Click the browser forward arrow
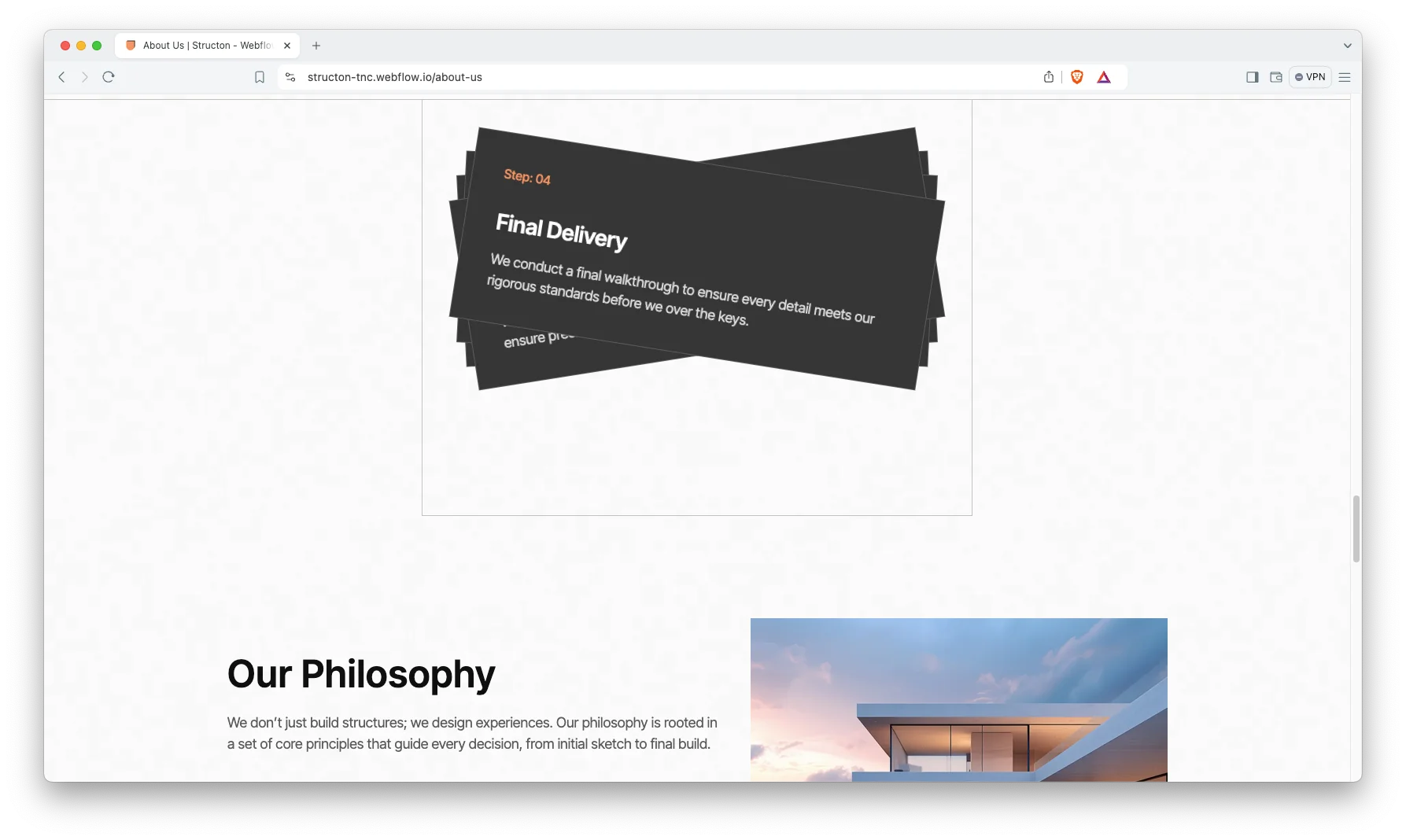Screen dimensions: 1406x840 coord(85,77)
